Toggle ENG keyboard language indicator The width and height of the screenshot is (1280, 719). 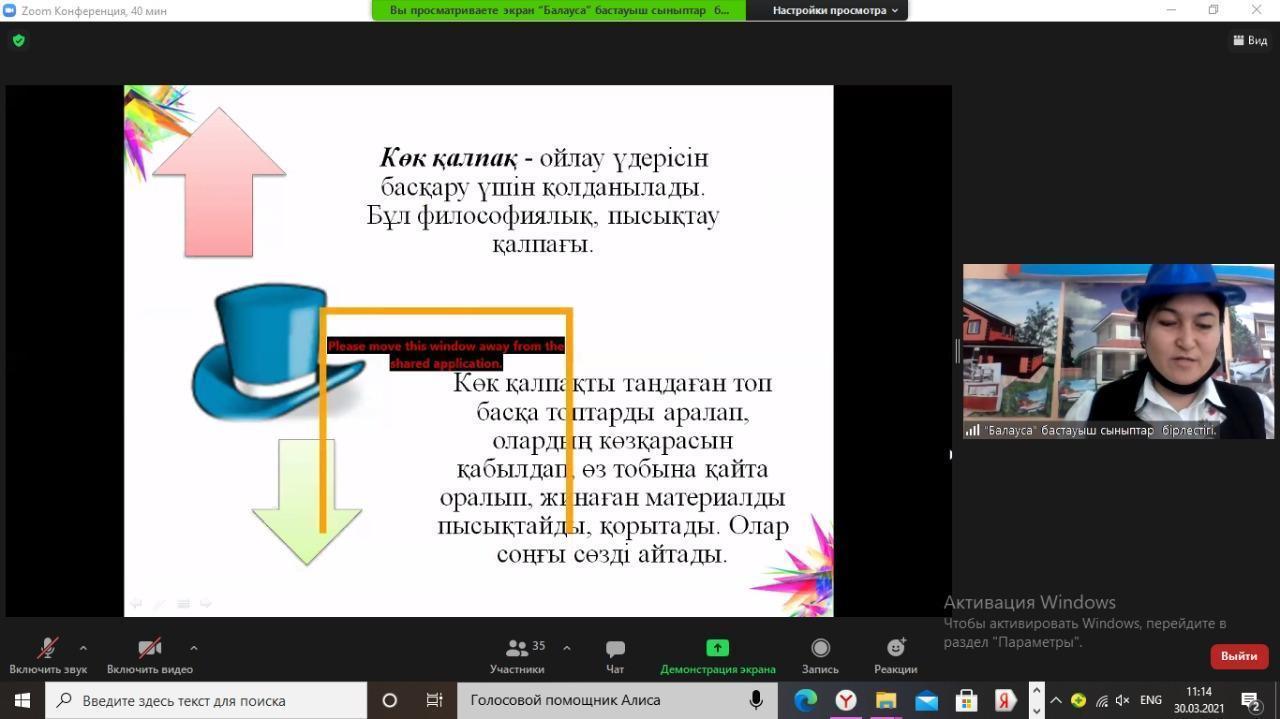(x=1150, y=700)
